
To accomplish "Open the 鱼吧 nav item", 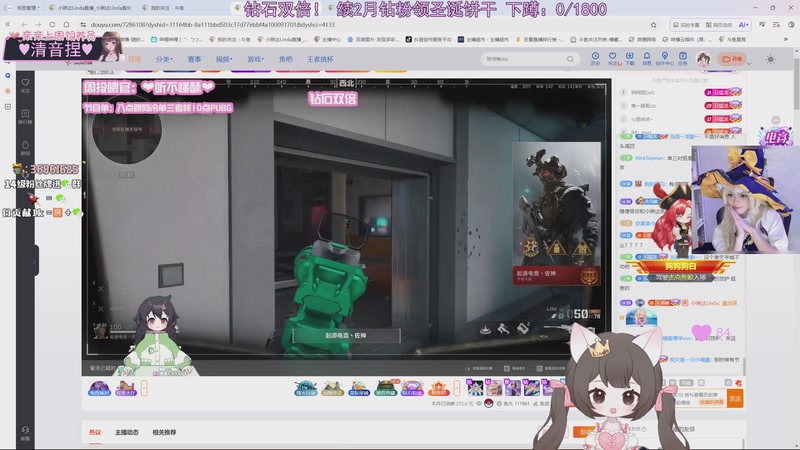I will point(286,59).
